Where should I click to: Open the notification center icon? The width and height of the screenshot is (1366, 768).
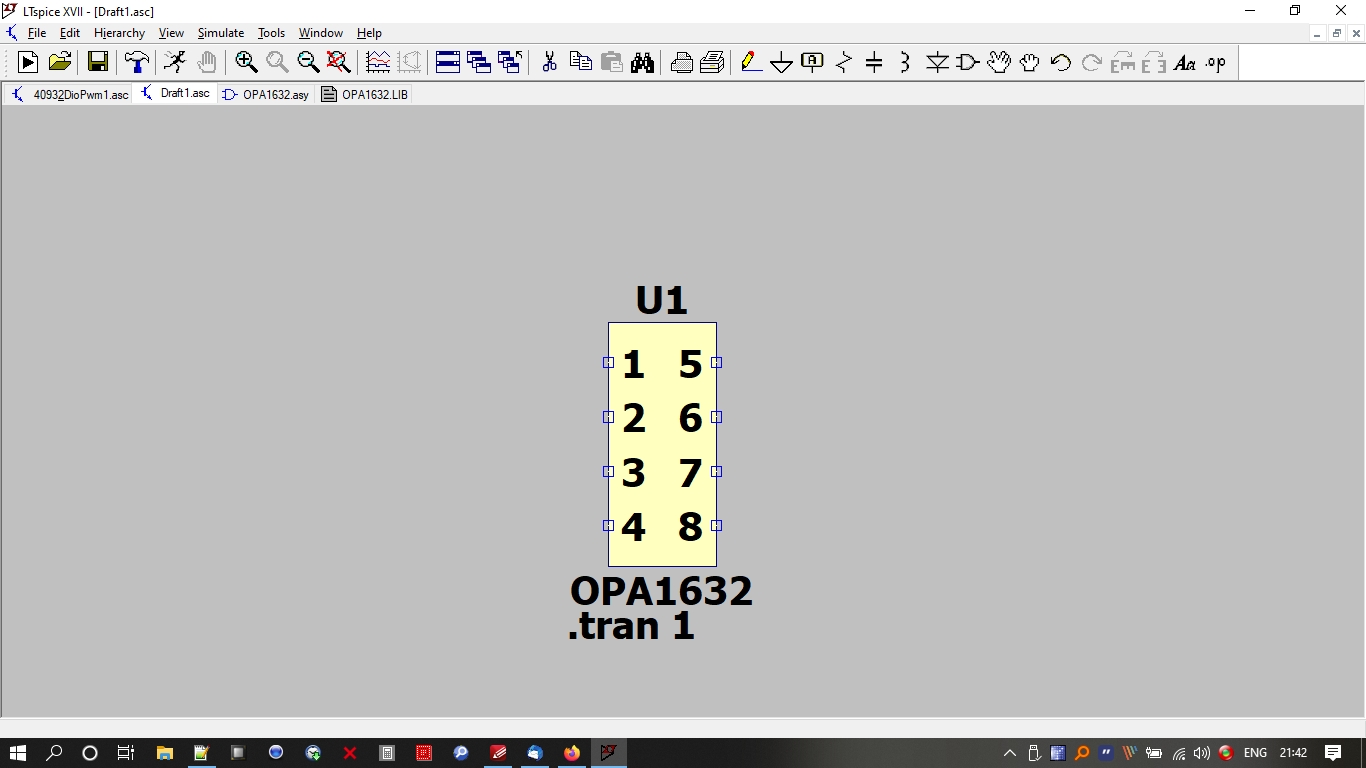pyautogui.click(x=1333, y=753)
